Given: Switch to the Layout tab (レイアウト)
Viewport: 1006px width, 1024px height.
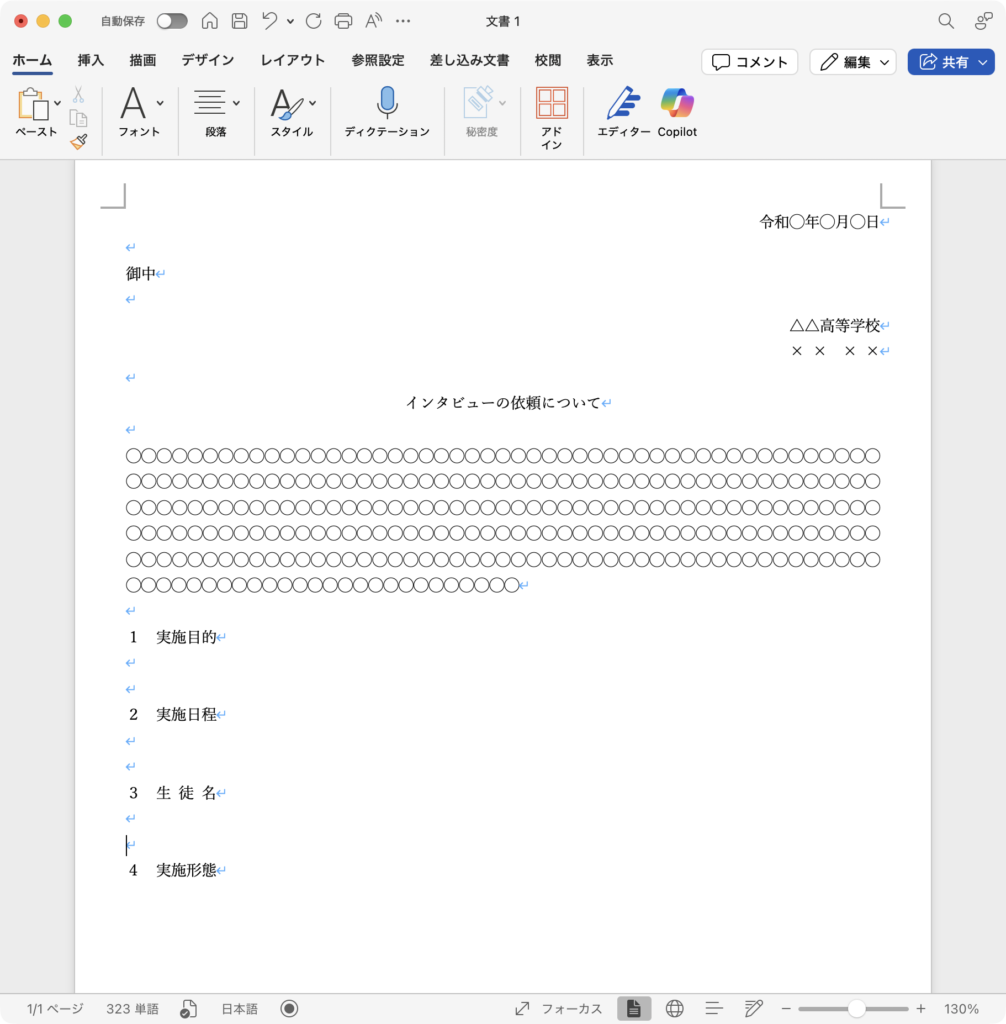Looking at the screenshot, I should pos(293,60).
